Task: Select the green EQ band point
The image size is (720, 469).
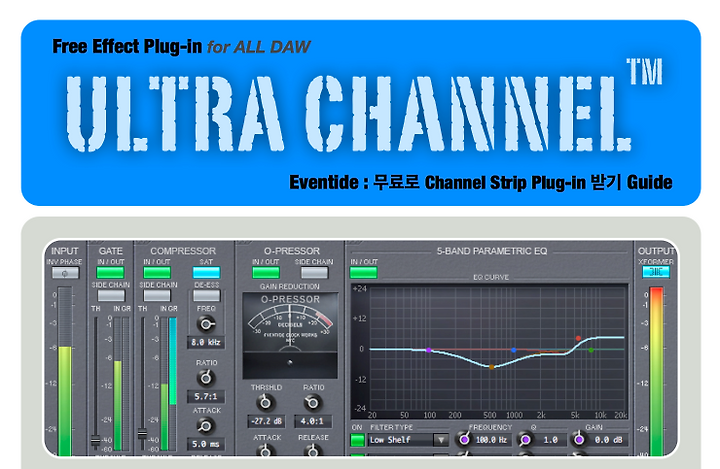Action: [591, 350]
